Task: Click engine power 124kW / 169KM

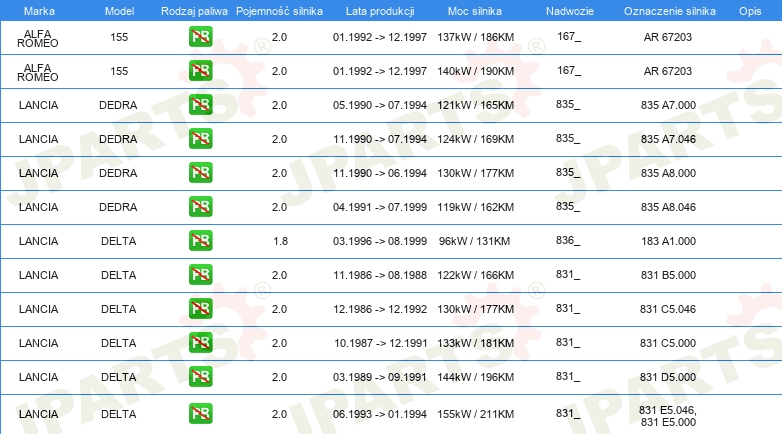Action: [x=476, y=139]
